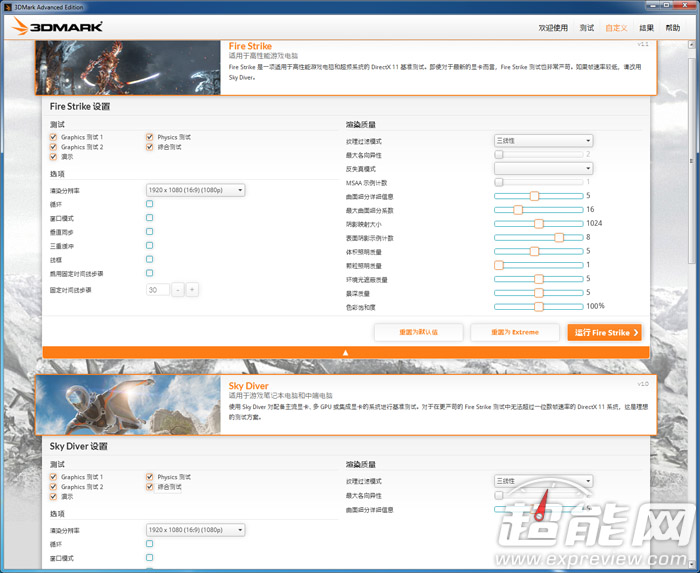700x573 pixels.
Task: Click the 色彩饱和度 slider handle
Action: click(x=539, y=307)
